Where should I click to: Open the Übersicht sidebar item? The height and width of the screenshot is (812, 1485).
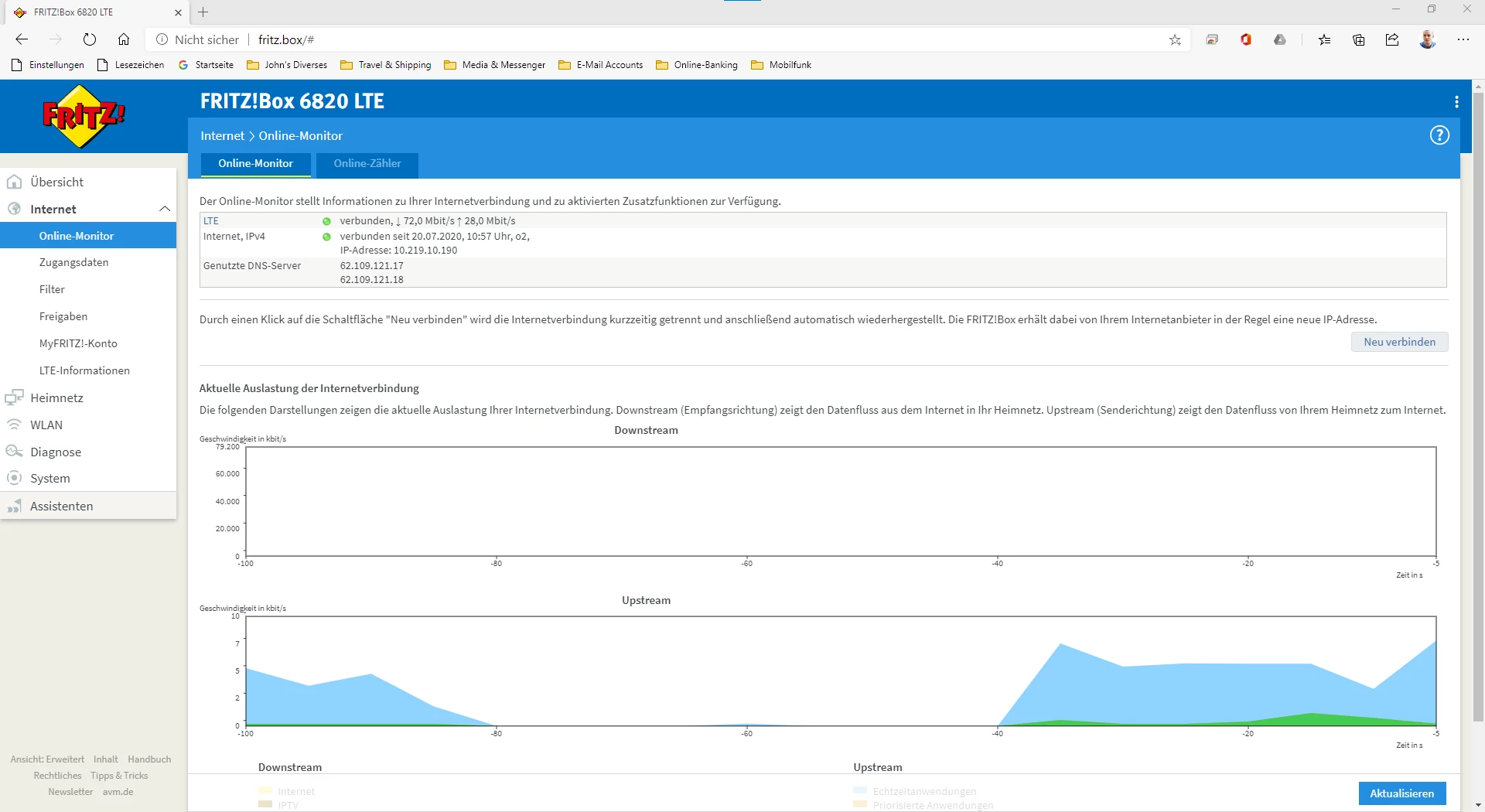[57, 182]
